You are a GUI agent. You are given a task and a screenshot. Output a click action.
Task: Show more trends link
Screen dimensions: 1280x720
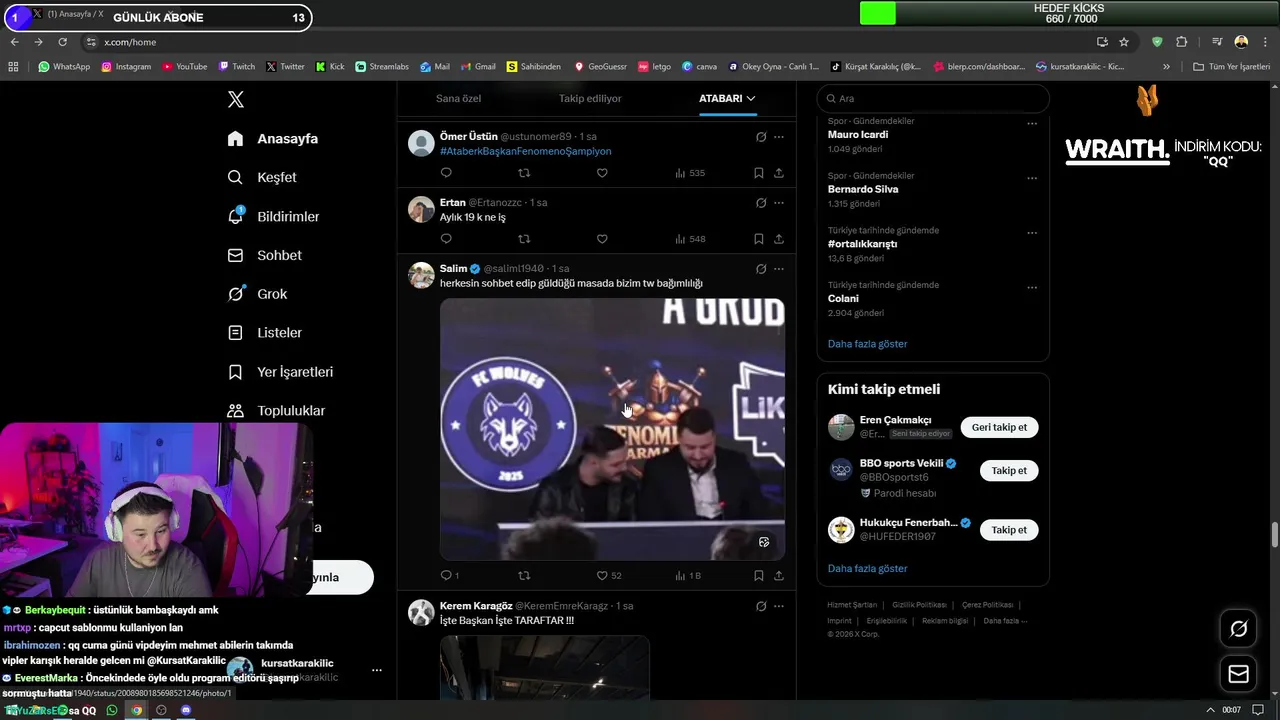[x=867, y=344]
